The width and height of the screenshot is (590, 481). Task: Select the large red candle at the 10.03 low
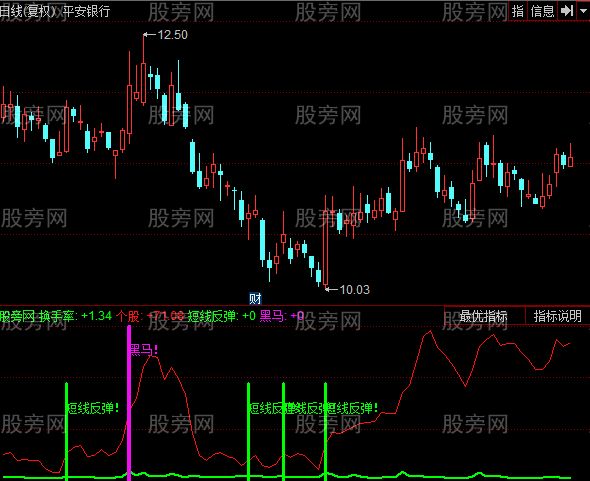325,248
